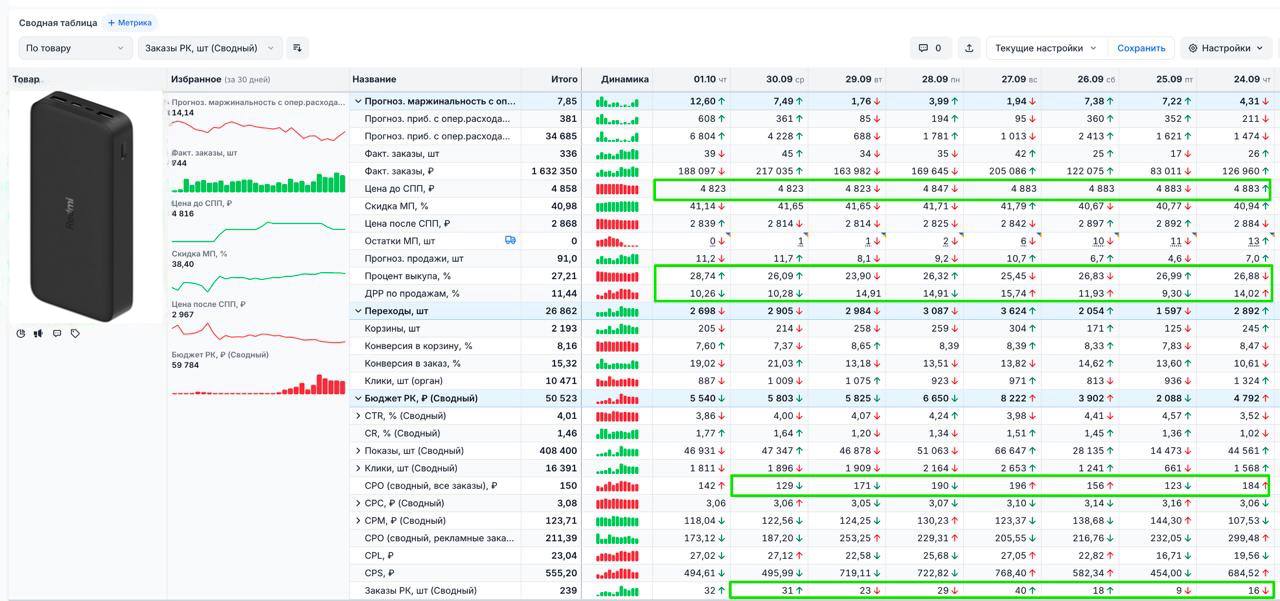The height and width of the screenshot is (601, 1280).
Task: Open the Настройки dropdown menu
Action: coord(1225,48)
